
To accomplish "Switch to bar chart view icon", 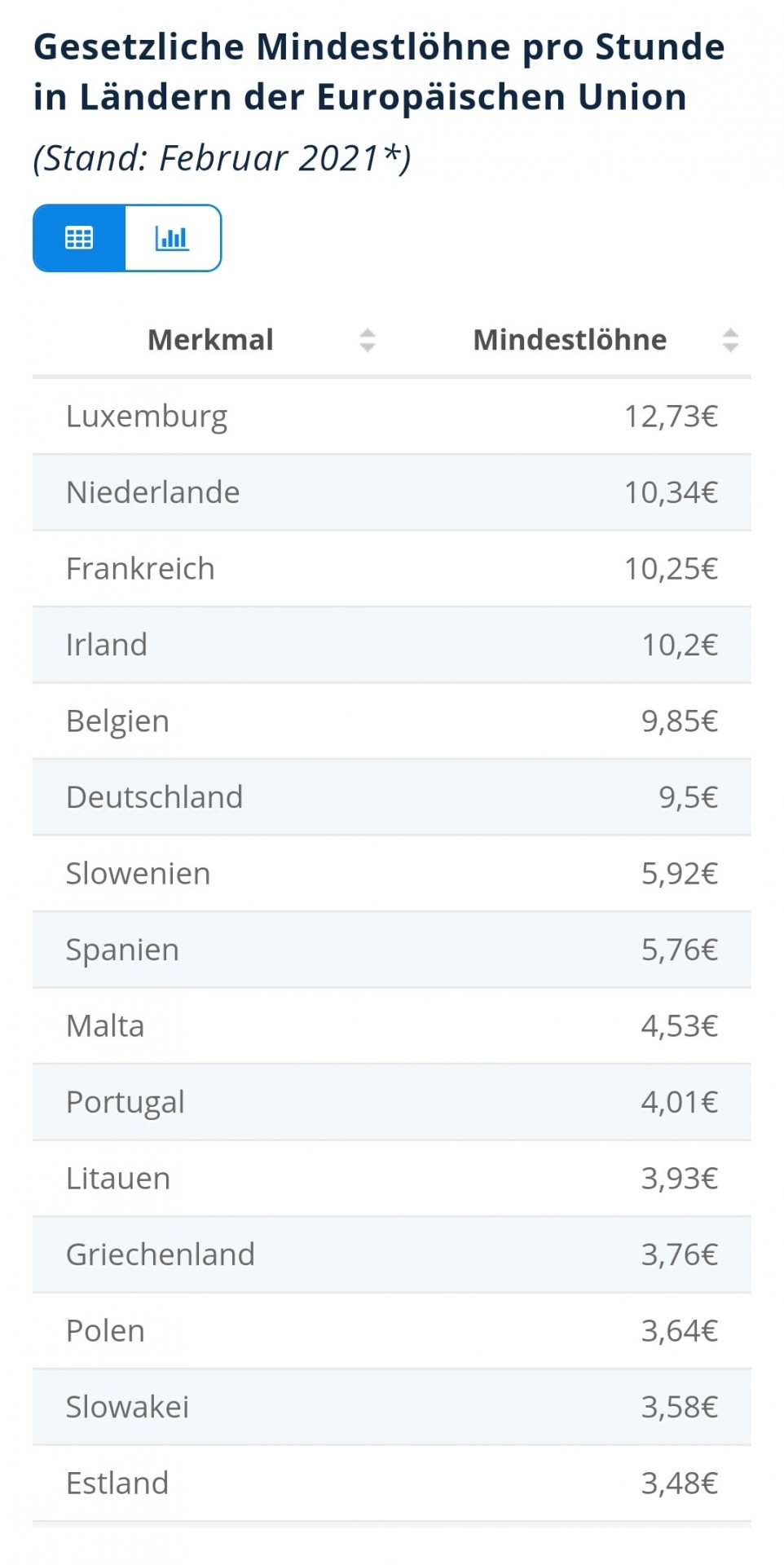I will [x=172, y=238].
